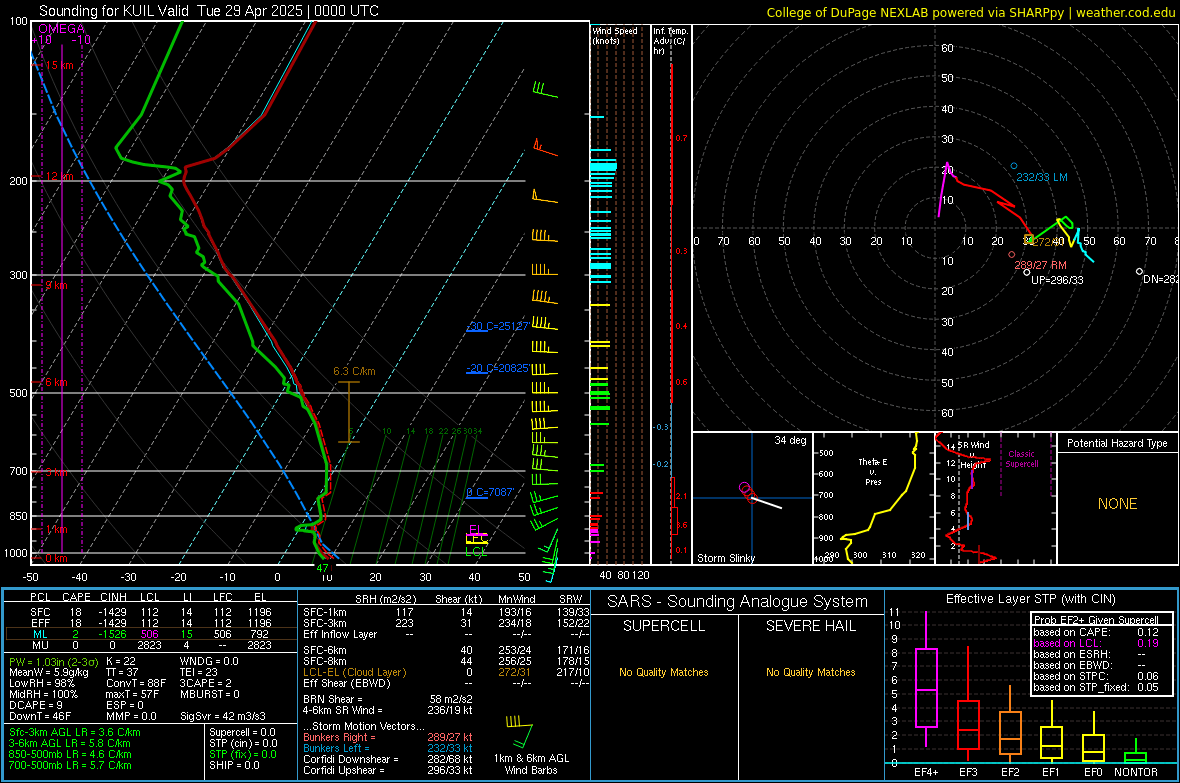Click the 0 C=7087' freezing level label
1180x783 pixels.
(x=490, y=492)
